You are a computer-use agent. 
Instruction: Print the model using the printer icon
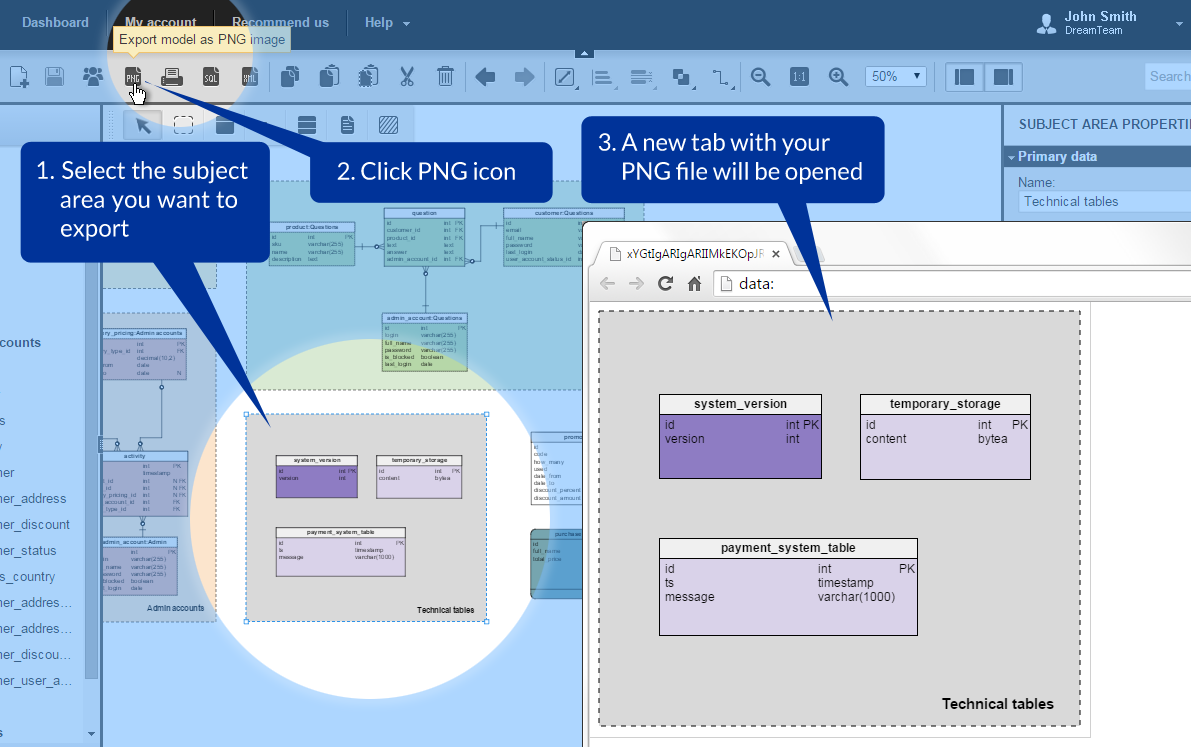pyautogui.click(x=172, y=77)
